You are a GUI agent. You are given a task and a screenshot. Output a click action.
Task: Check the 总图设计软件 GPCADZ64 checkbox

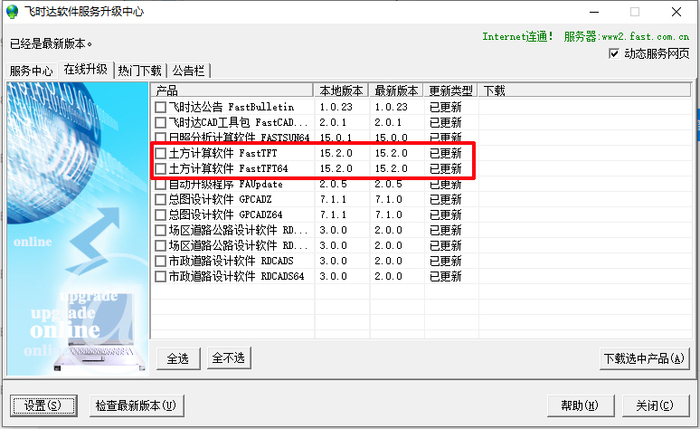pos(160,215)
